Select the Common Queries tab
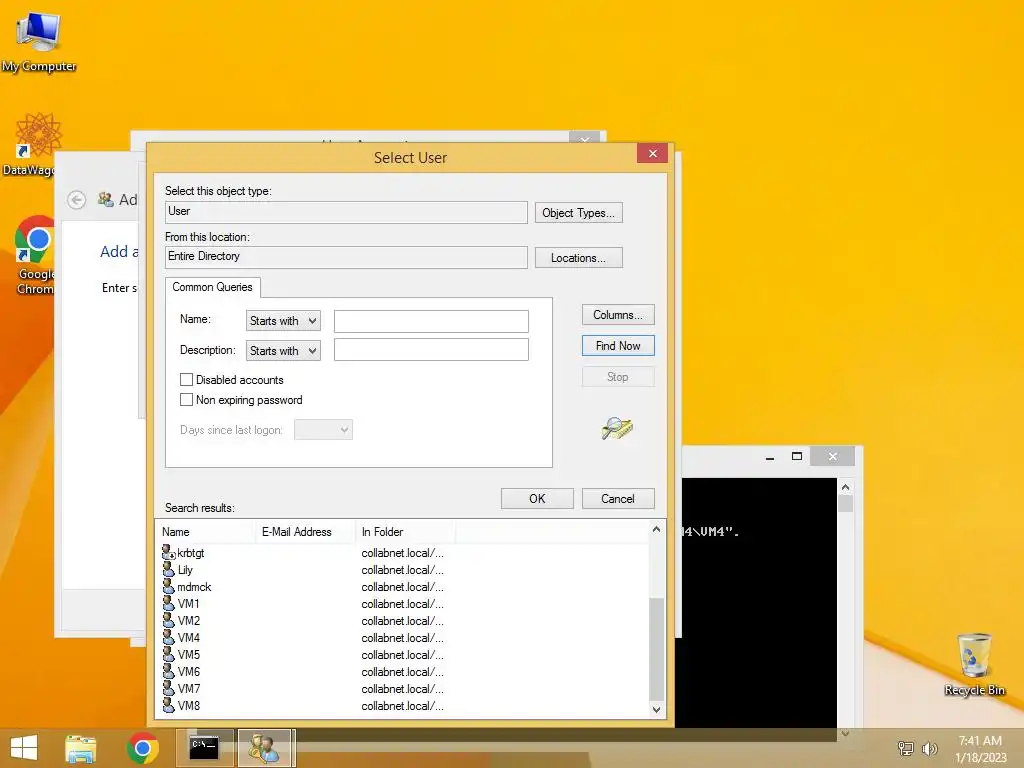Image resolution: width=1024 pixels, height=768 pixels. 212,287
